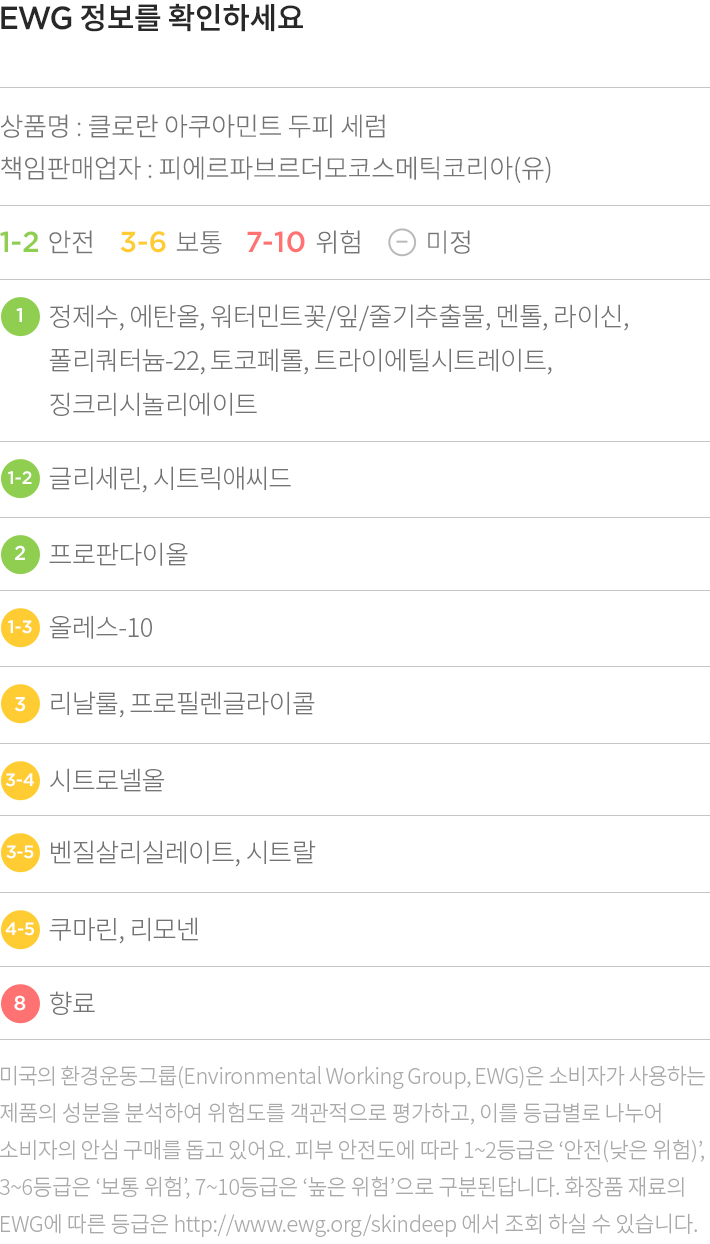Image resolution: width=710 pixels, height=1244 pixels.
Task: Click the green 1-2 안전 legend
Action: (47, 242)
